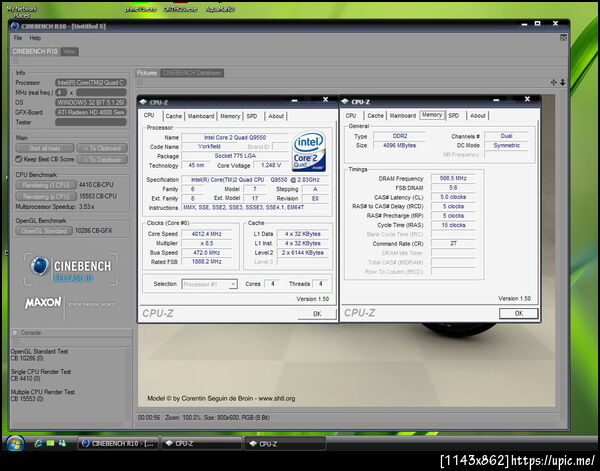Click the MAXON logo
This screenshot has width=600, height=471.
43,303
